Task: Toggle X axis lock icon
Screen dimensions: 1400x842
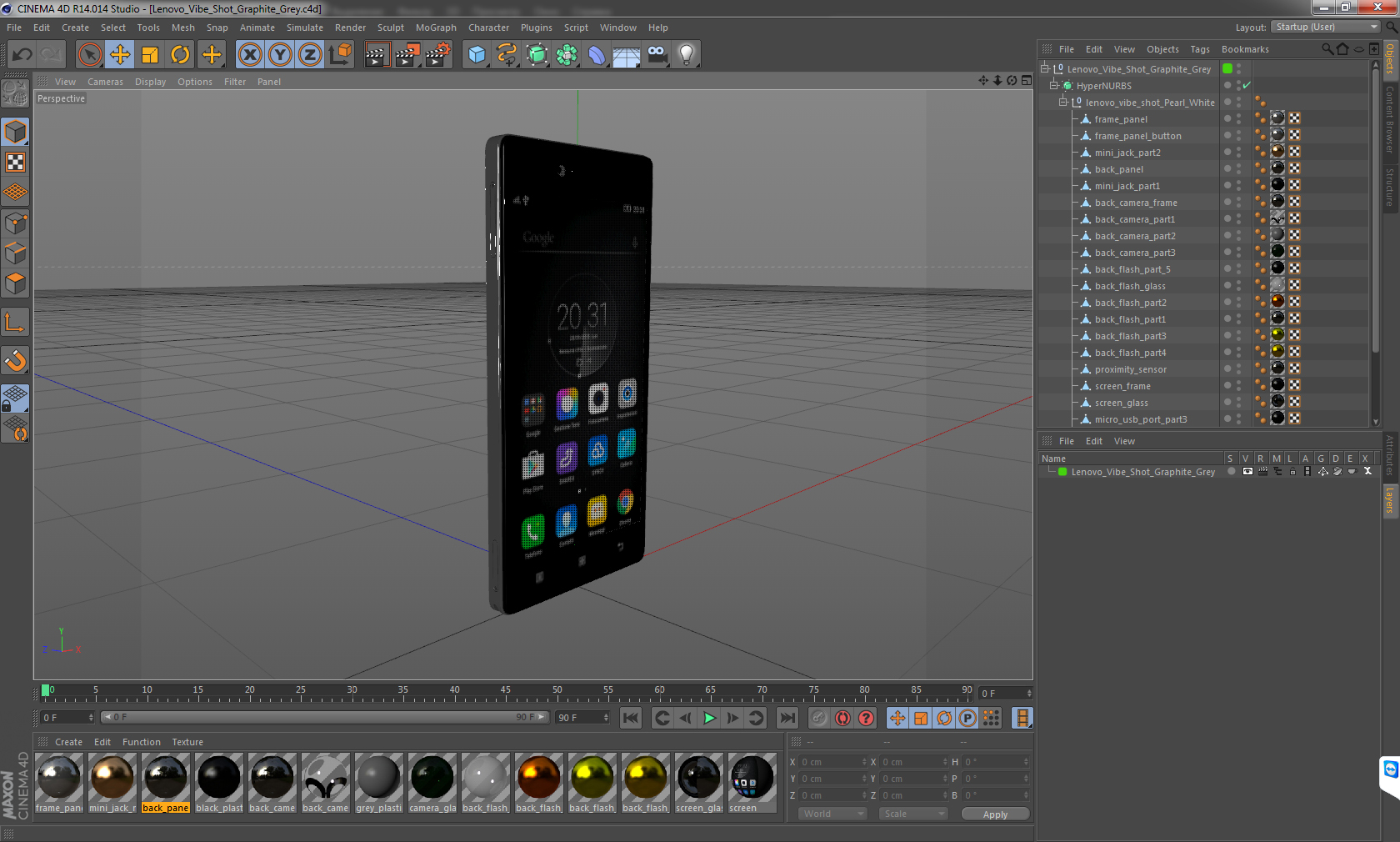Action: coord(249,55)
